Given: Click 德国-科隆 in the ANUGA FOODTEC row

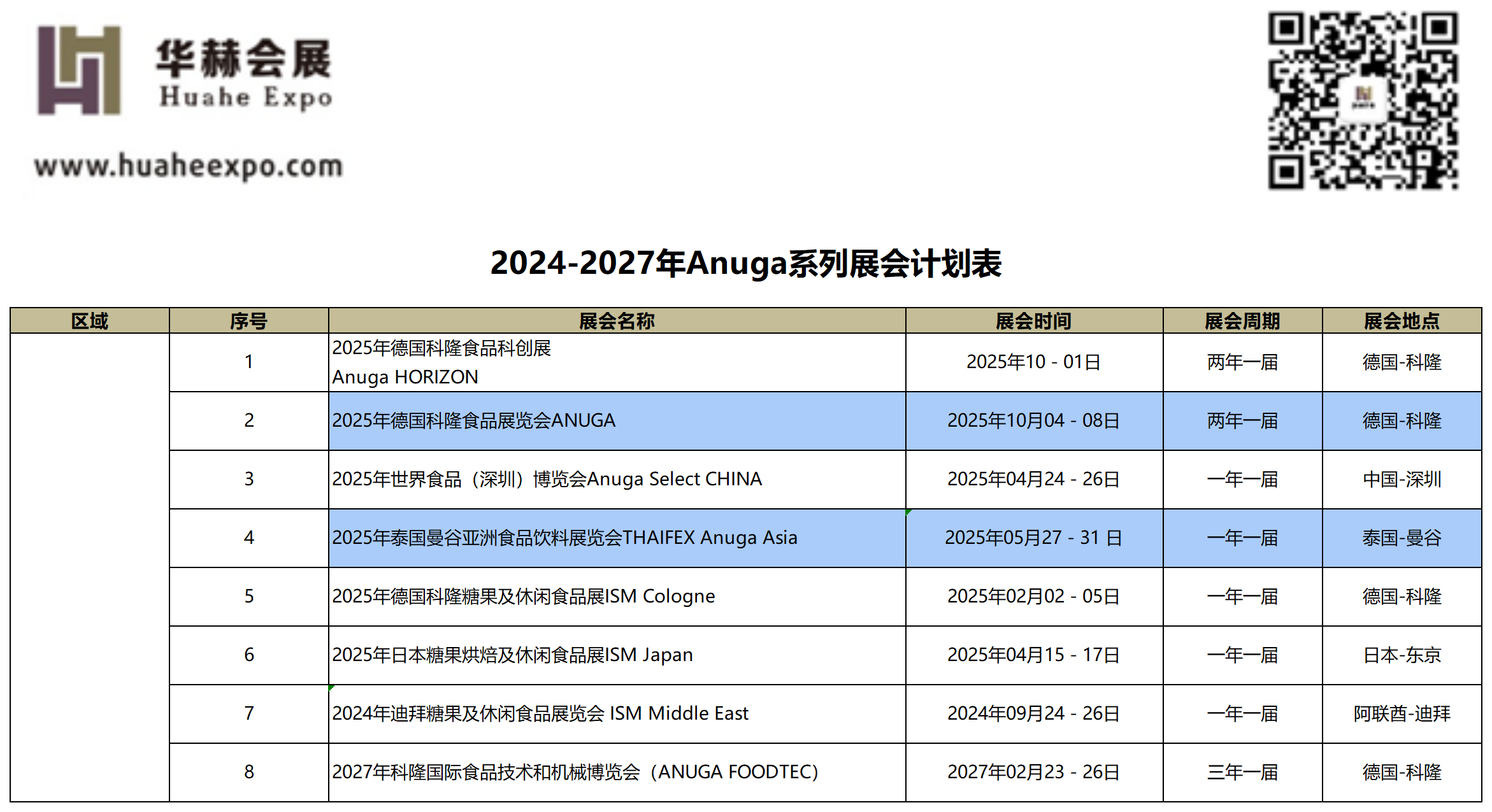Looking at the screenshot, I should pyautogui.click(x=1402, y=773).
